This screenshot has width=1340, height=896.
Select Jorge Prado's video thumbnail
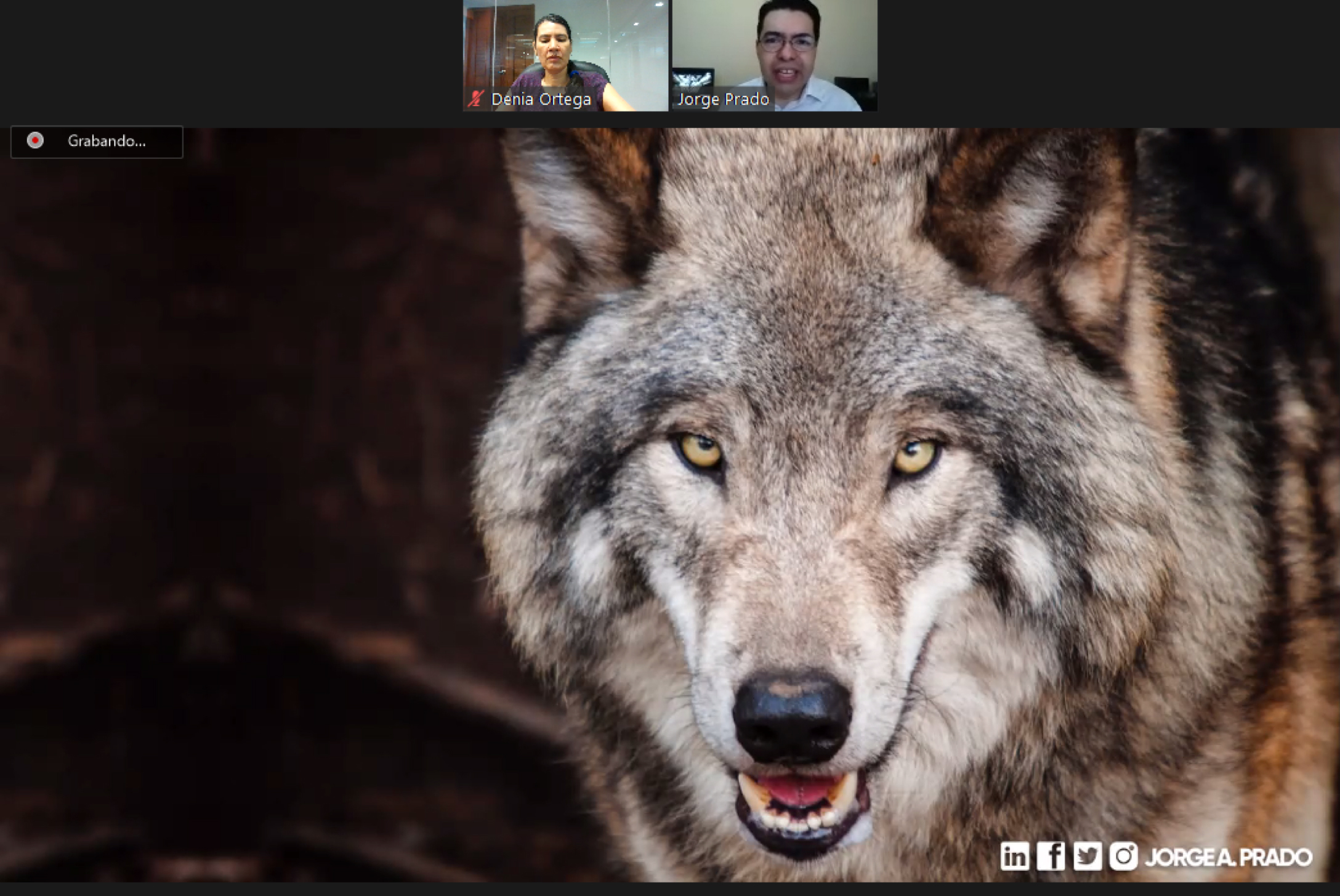[775, 55]
